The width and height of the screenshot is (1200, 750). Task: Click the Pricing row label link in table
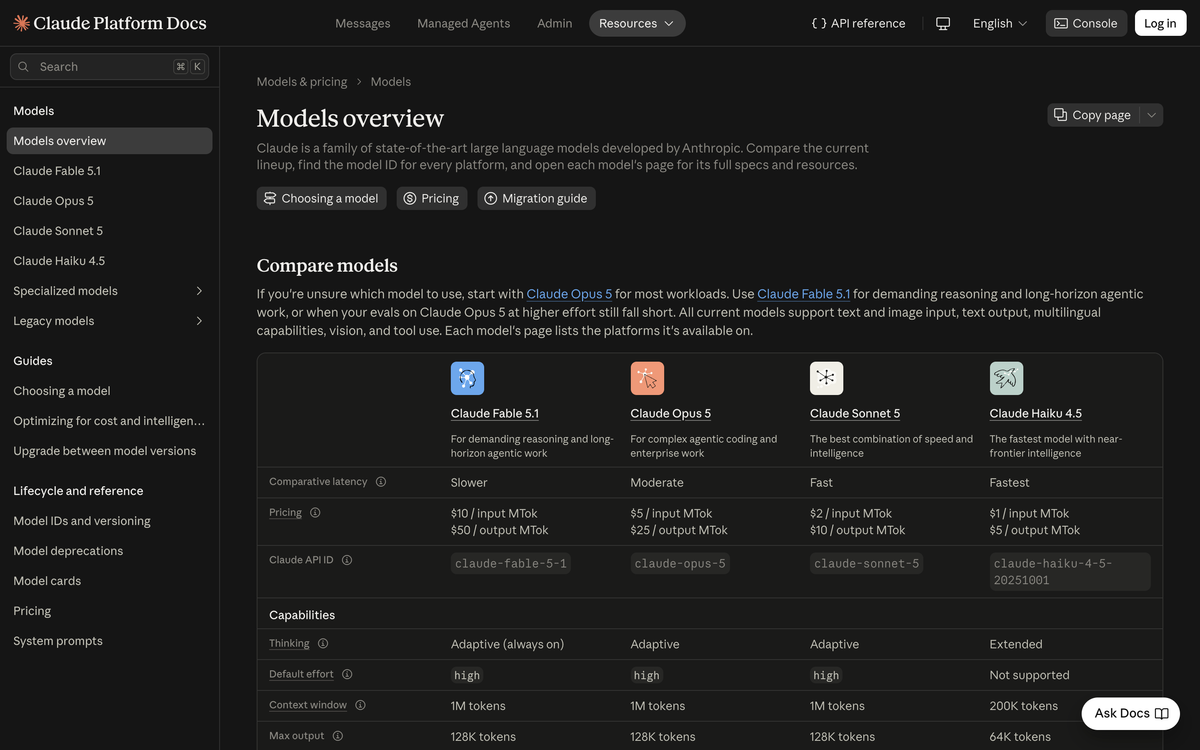tap(285, 513)
